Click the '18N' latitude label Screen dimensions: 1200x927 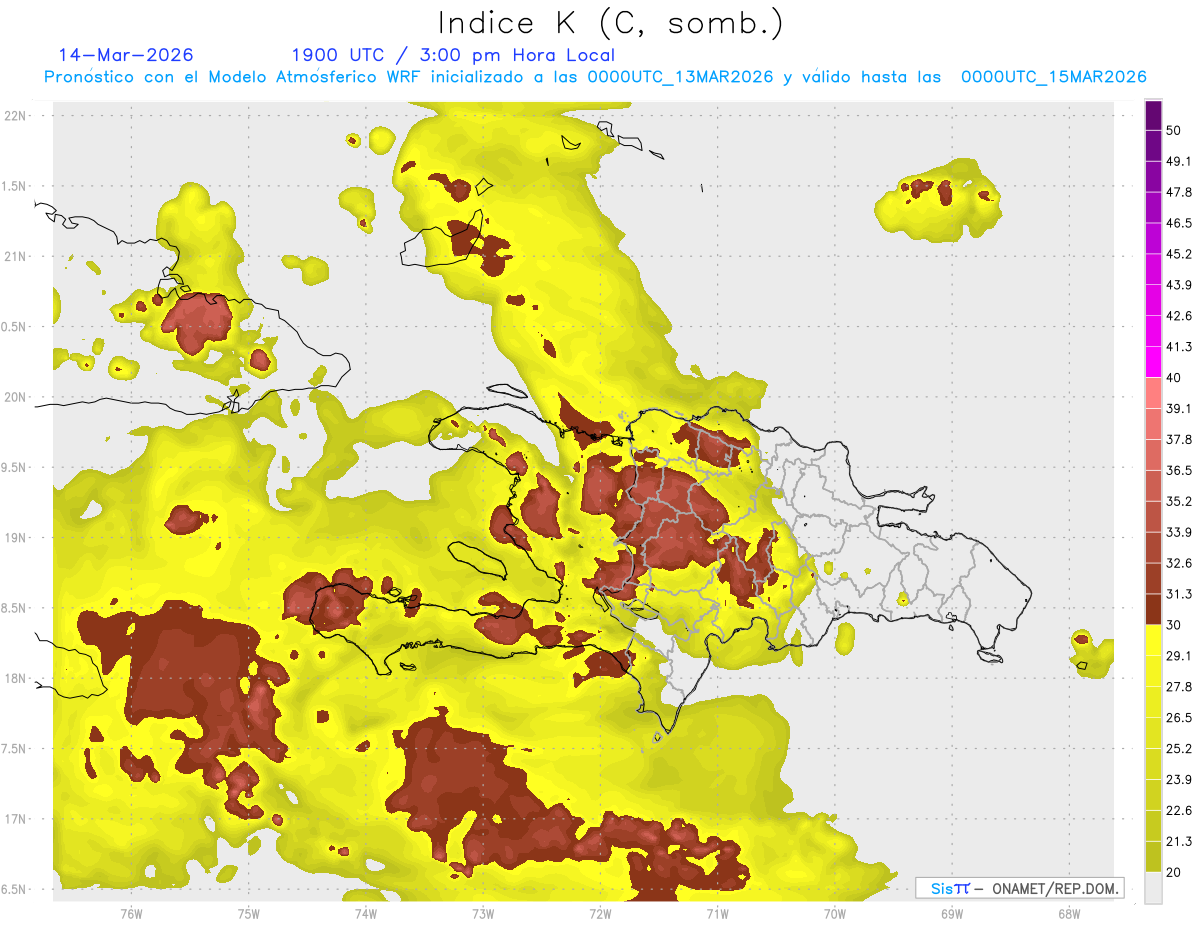(x=15, y=678)
